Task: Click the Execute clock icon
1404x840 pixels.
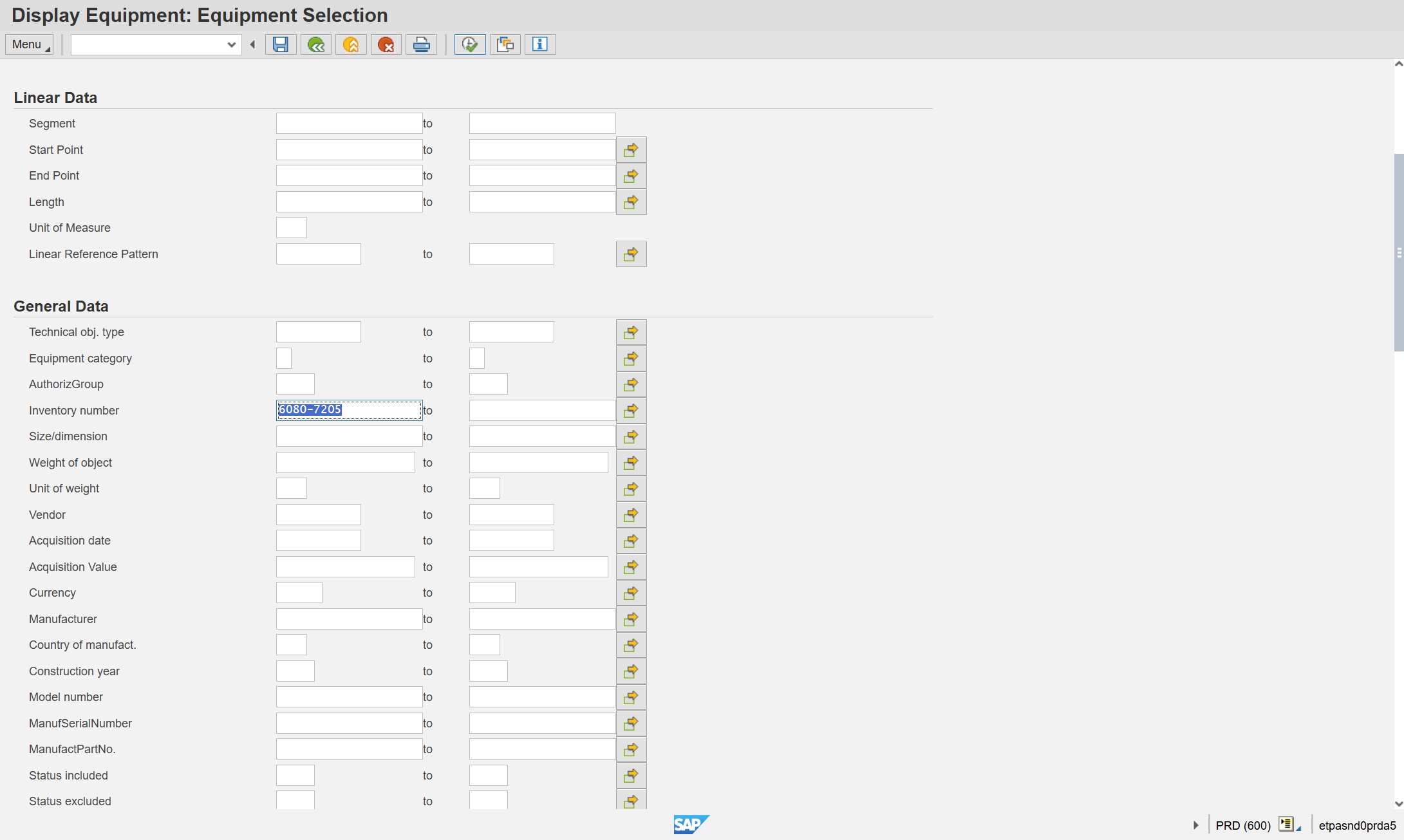Action: 470,44
